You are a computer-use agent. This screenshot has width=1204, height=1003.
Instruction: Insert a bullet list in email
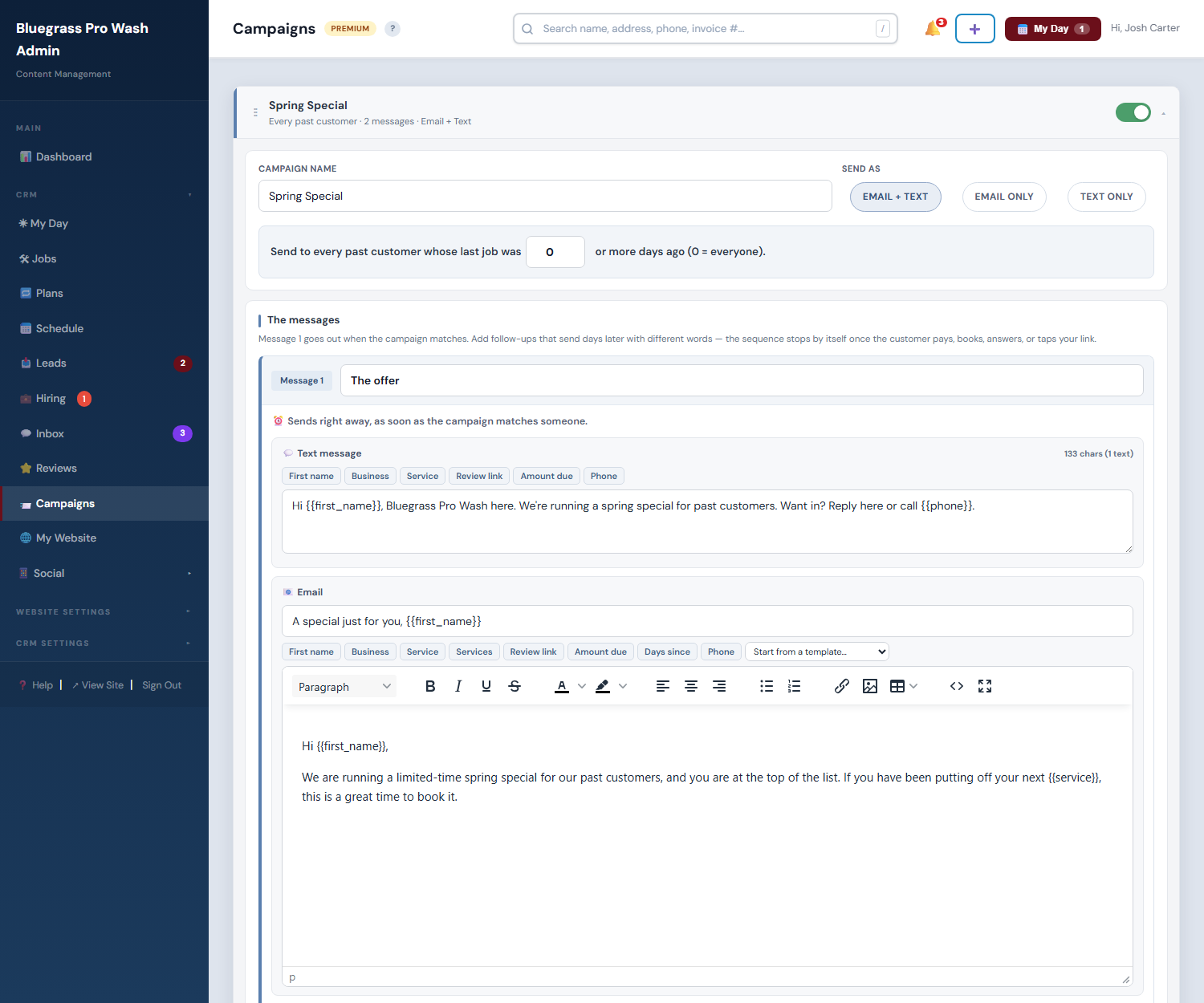pyautogui.click(x=767, y=686)
